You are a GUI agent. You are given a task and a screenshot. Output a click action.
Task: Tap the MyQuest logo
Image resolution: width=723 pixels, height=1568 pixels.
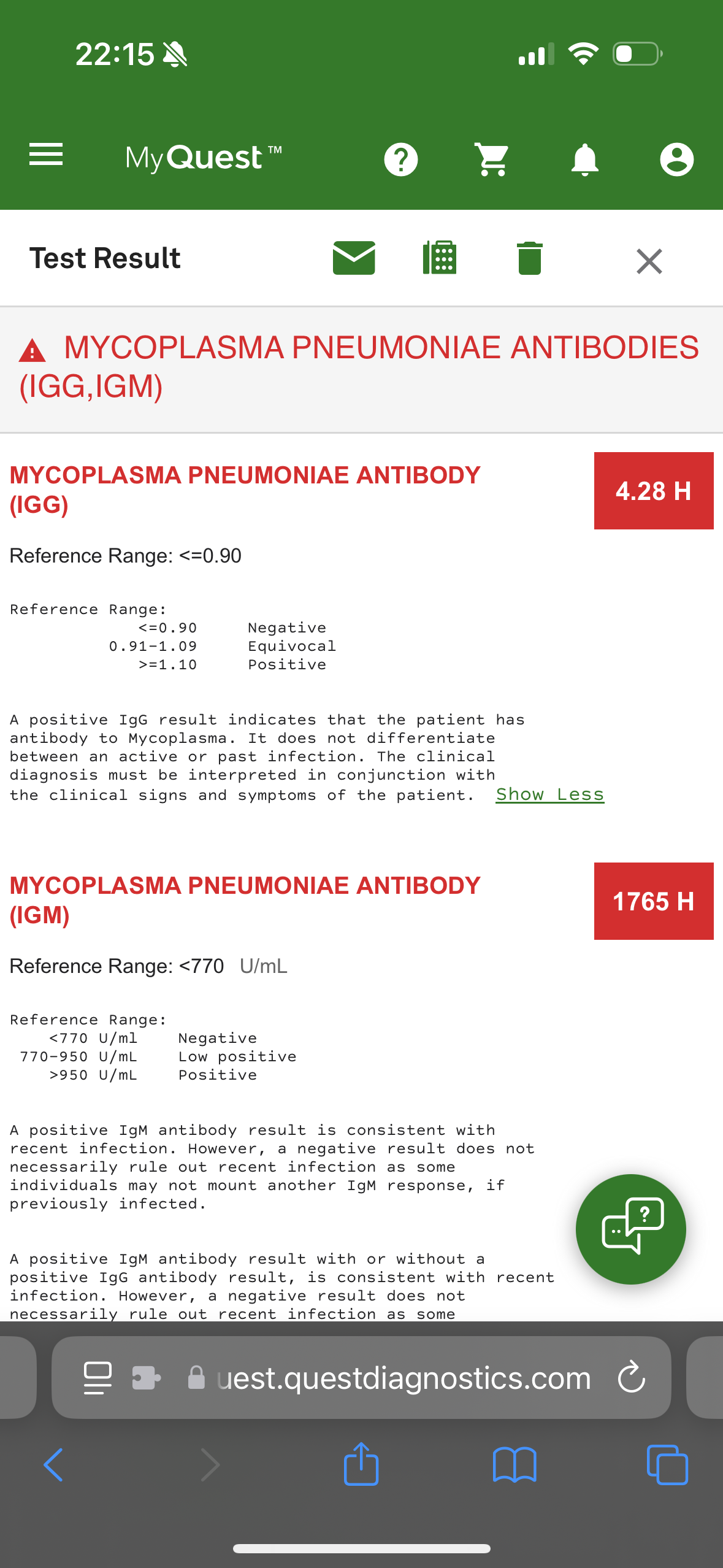pyautogui.click(x=204, y=158)
